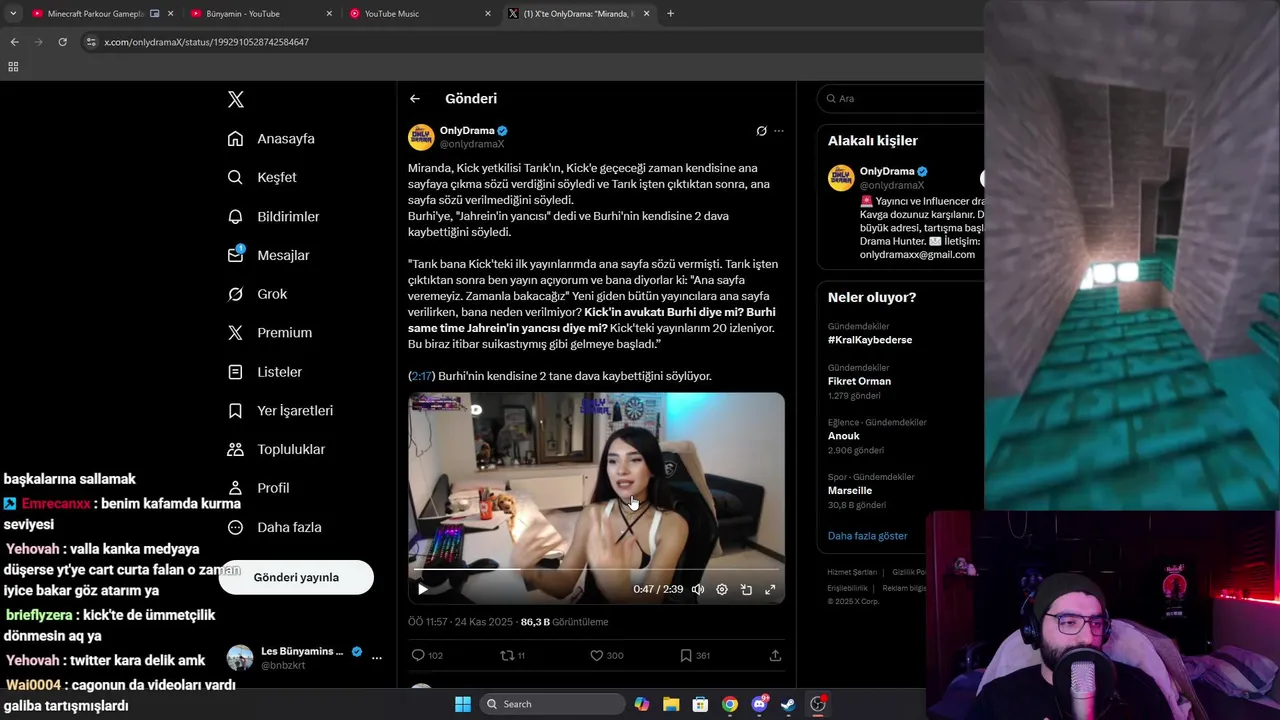Open Mesajlar messages
This screenshot has width=1280, height=720.
[268, 255]
